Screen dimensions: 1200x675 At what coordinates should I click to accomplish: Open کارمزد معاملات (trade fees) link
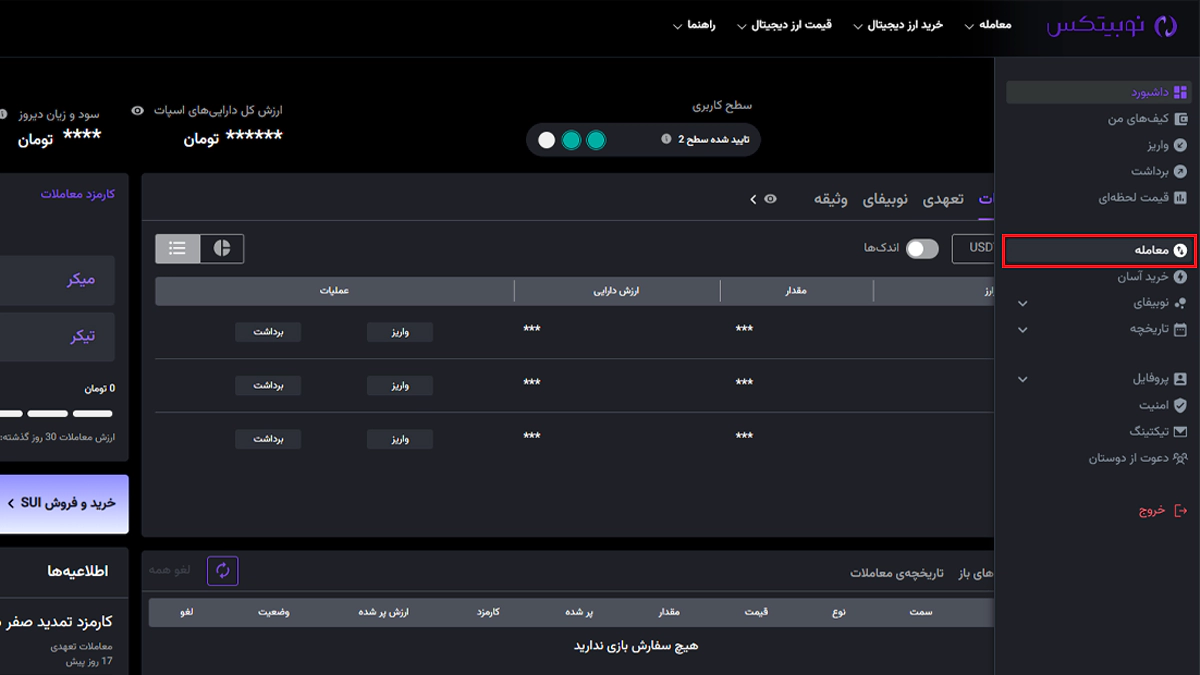[78, 194]
